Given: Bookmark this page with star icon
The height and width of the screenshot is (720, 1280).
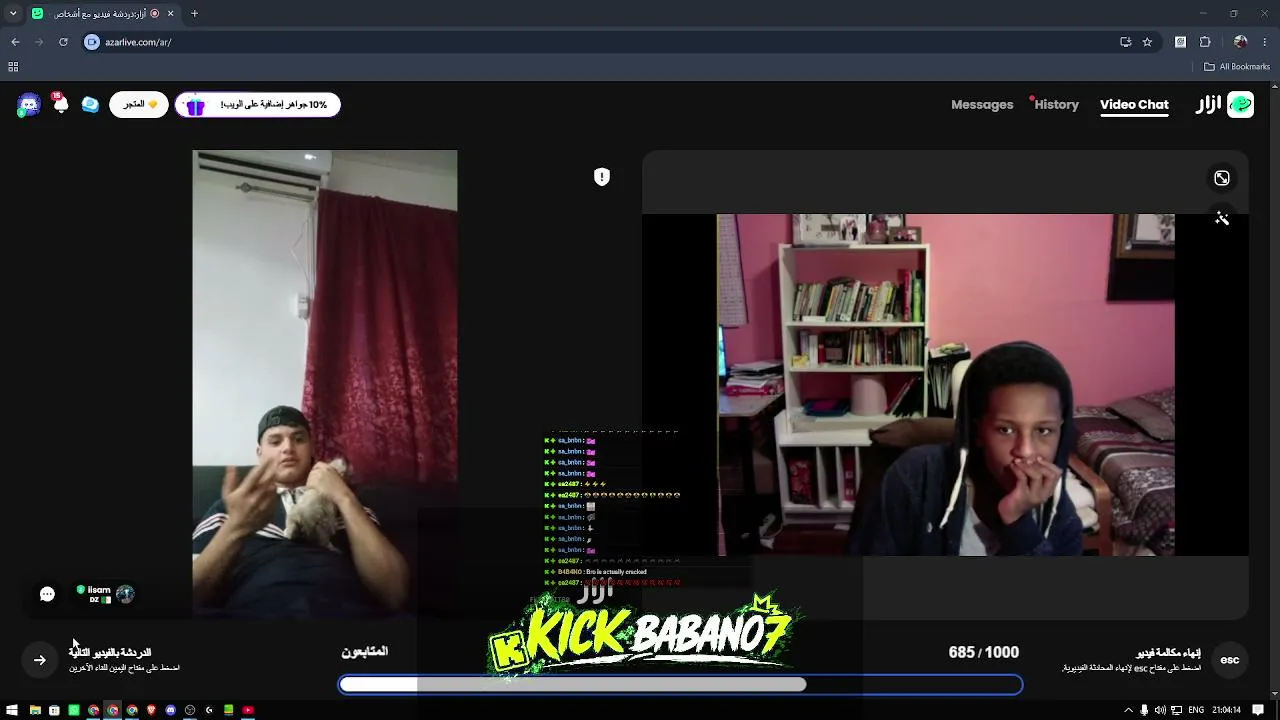Looking at the screenshot, I should 1147,42.
